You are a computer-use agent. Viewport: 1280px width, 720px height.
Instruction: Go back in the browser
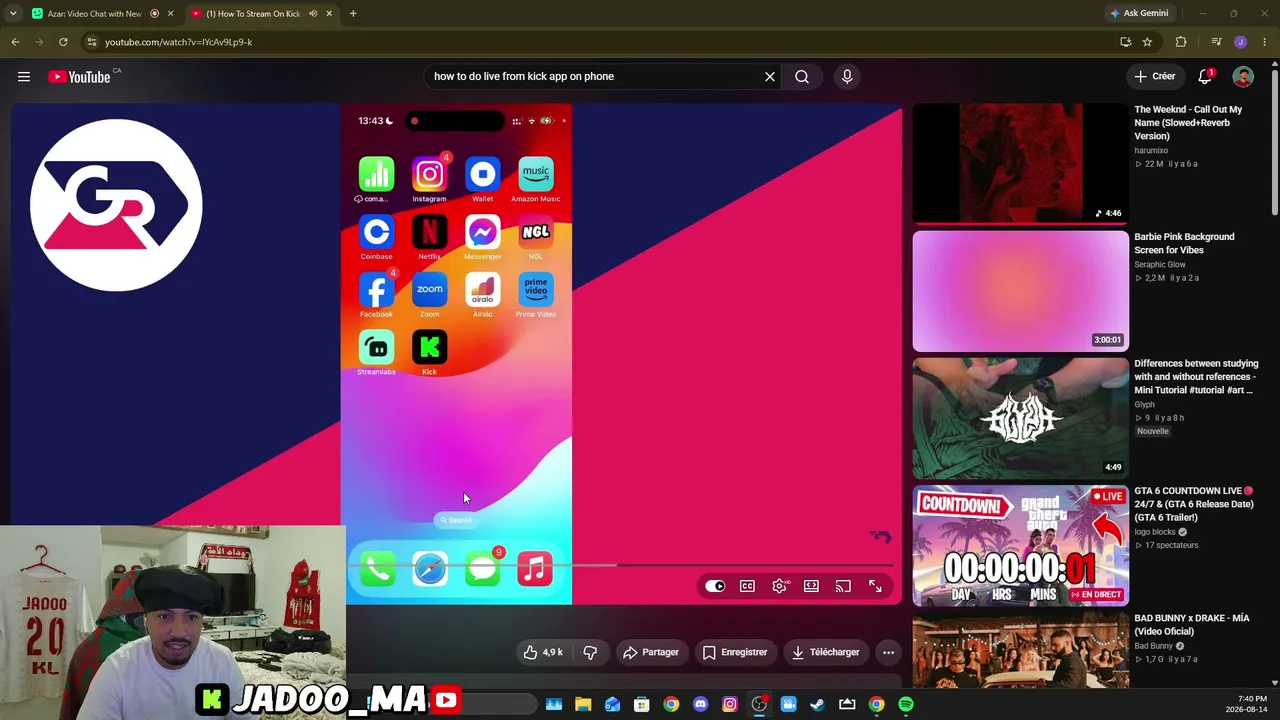point(15,42)
